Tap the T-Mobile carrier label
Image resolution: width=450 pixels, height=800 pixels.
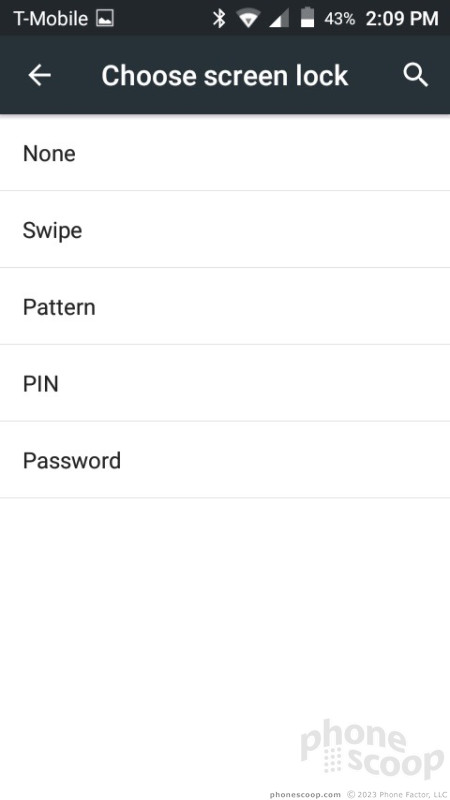51,19
